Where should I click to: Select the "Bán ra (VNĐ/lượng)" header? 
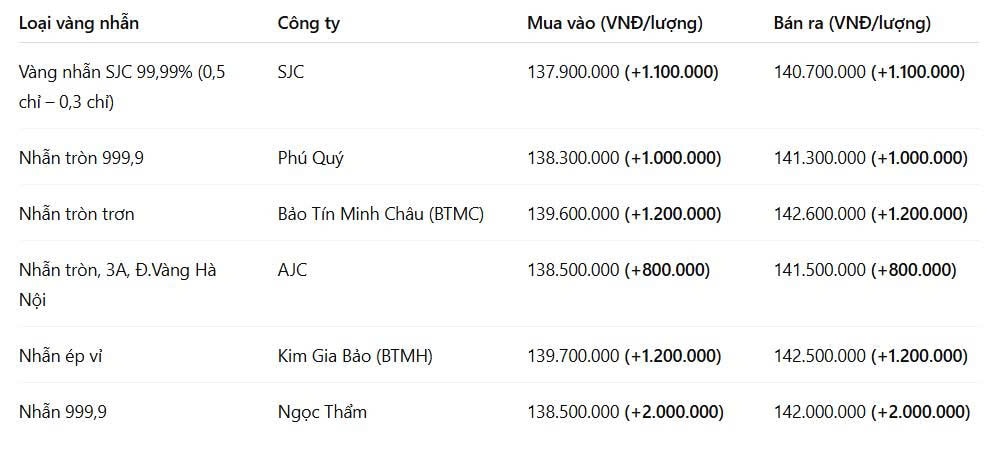point(852,24)
